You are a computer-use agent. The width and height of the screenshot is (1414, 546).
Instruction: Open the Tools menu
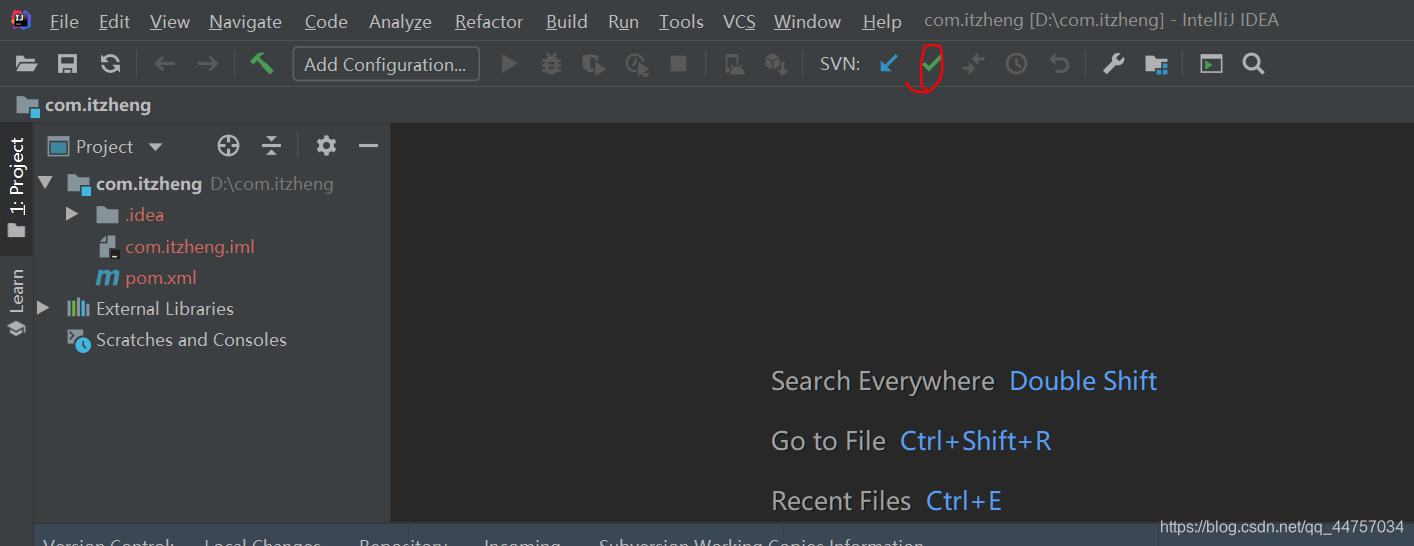pos(681,21)
